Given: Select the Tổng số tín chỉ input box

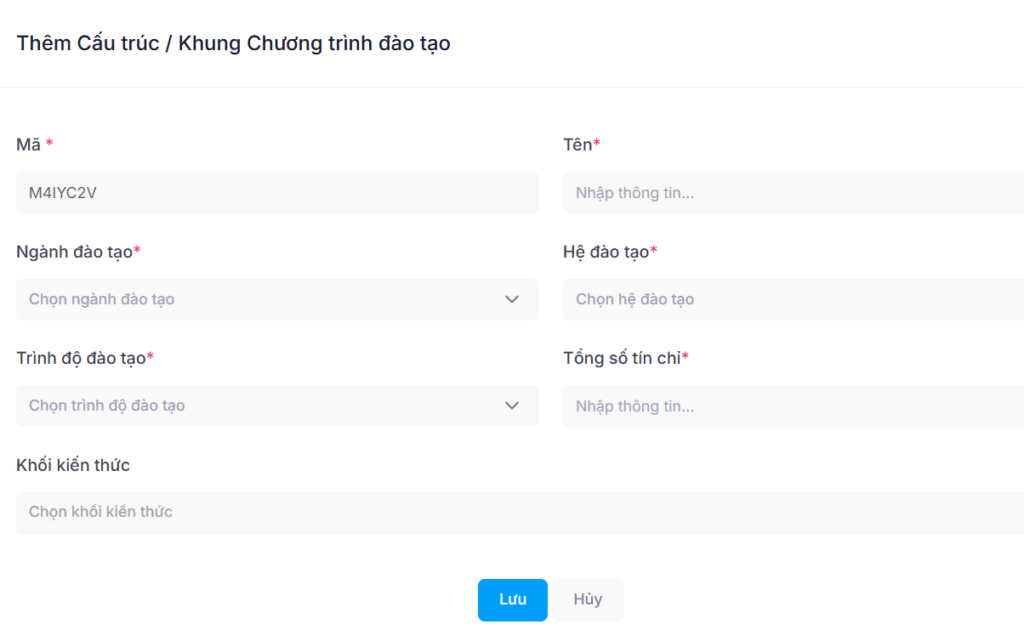Looking at the screenshot, I should (793, 406).
